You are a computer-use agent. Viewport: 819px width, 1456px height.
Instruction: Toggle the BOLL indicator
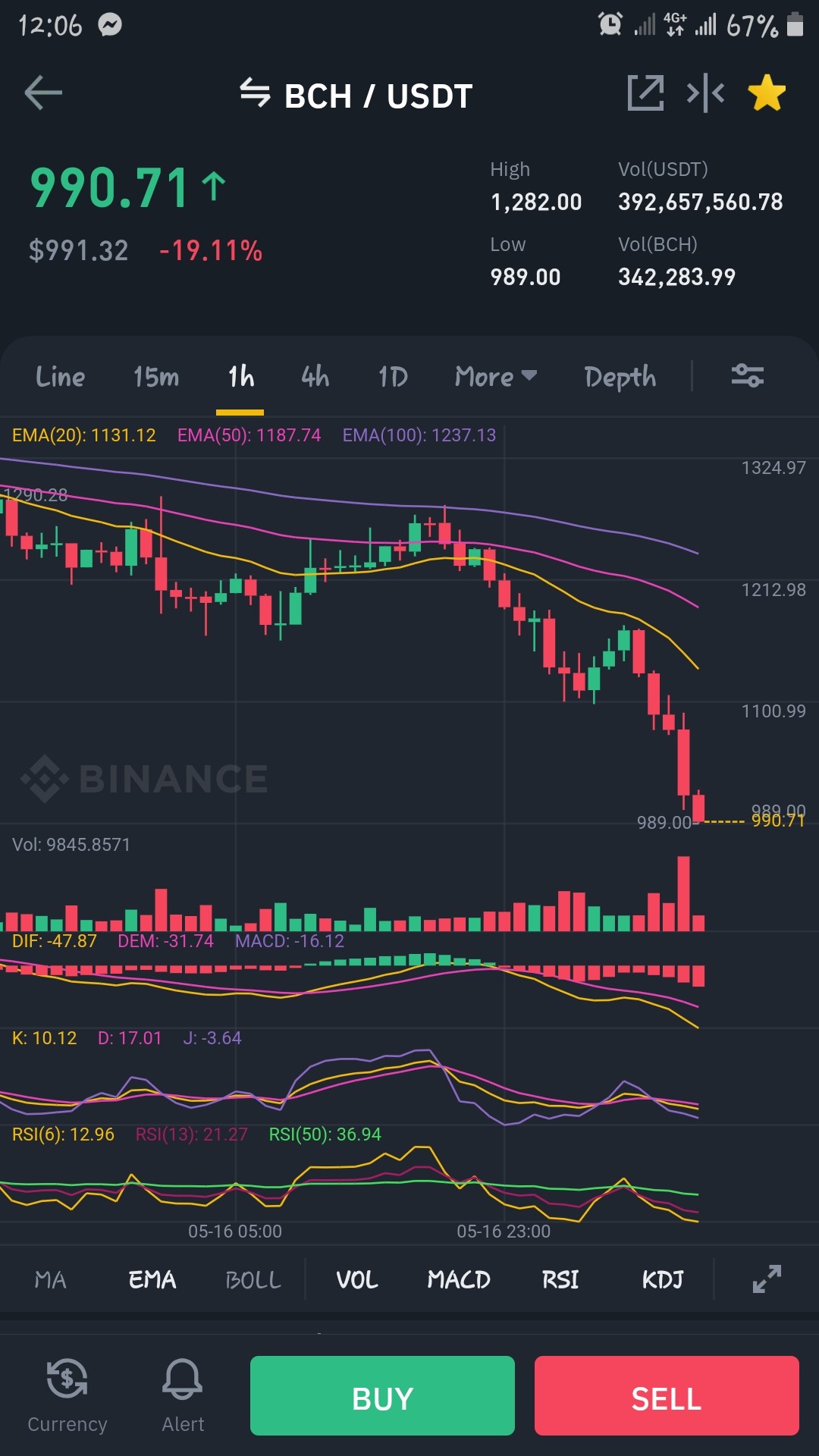pyautogui.click(x=253, y=1280)
